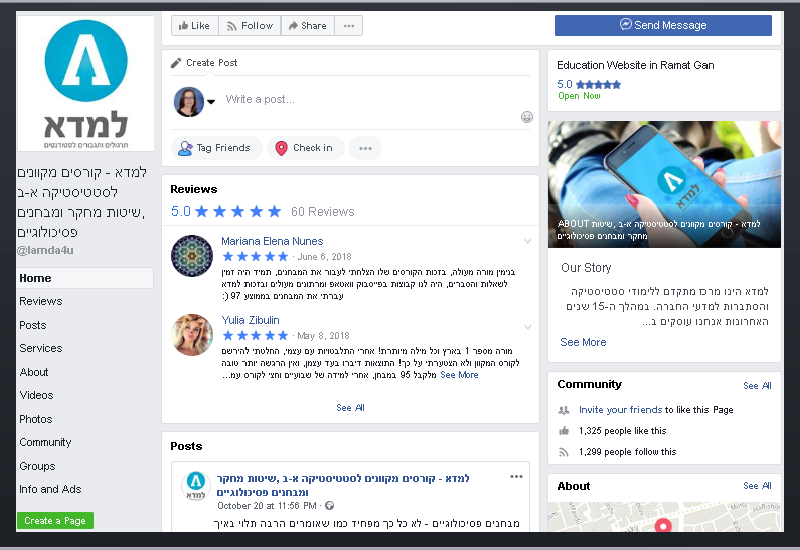This screenshot has width=800, height=550.
Task: Click Yulia Zibulin avatar thumbnail
Action: 192,335
